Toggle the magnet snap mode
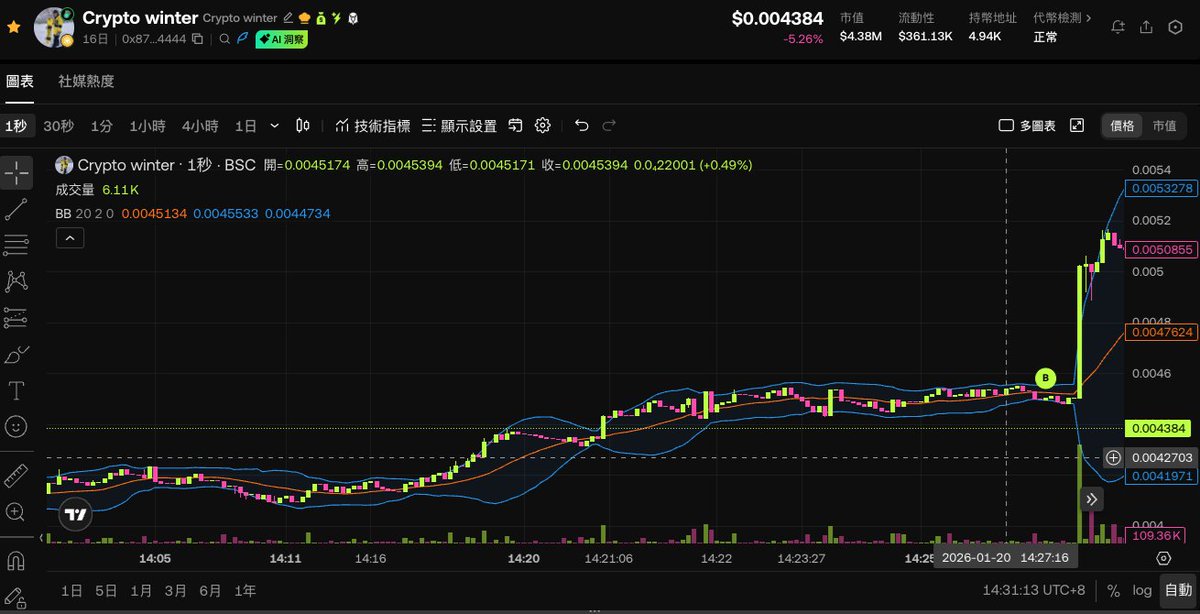The height and width of the screenshot is (614, 1200). [16, 559]
